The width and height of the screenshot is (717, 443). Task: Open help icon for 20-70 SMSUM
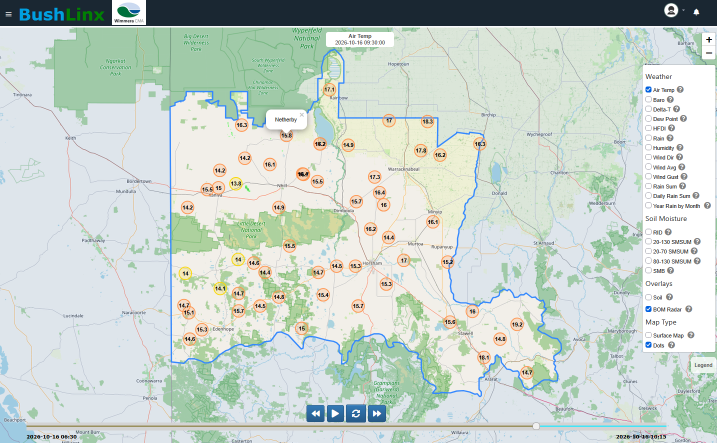[695, 251]
